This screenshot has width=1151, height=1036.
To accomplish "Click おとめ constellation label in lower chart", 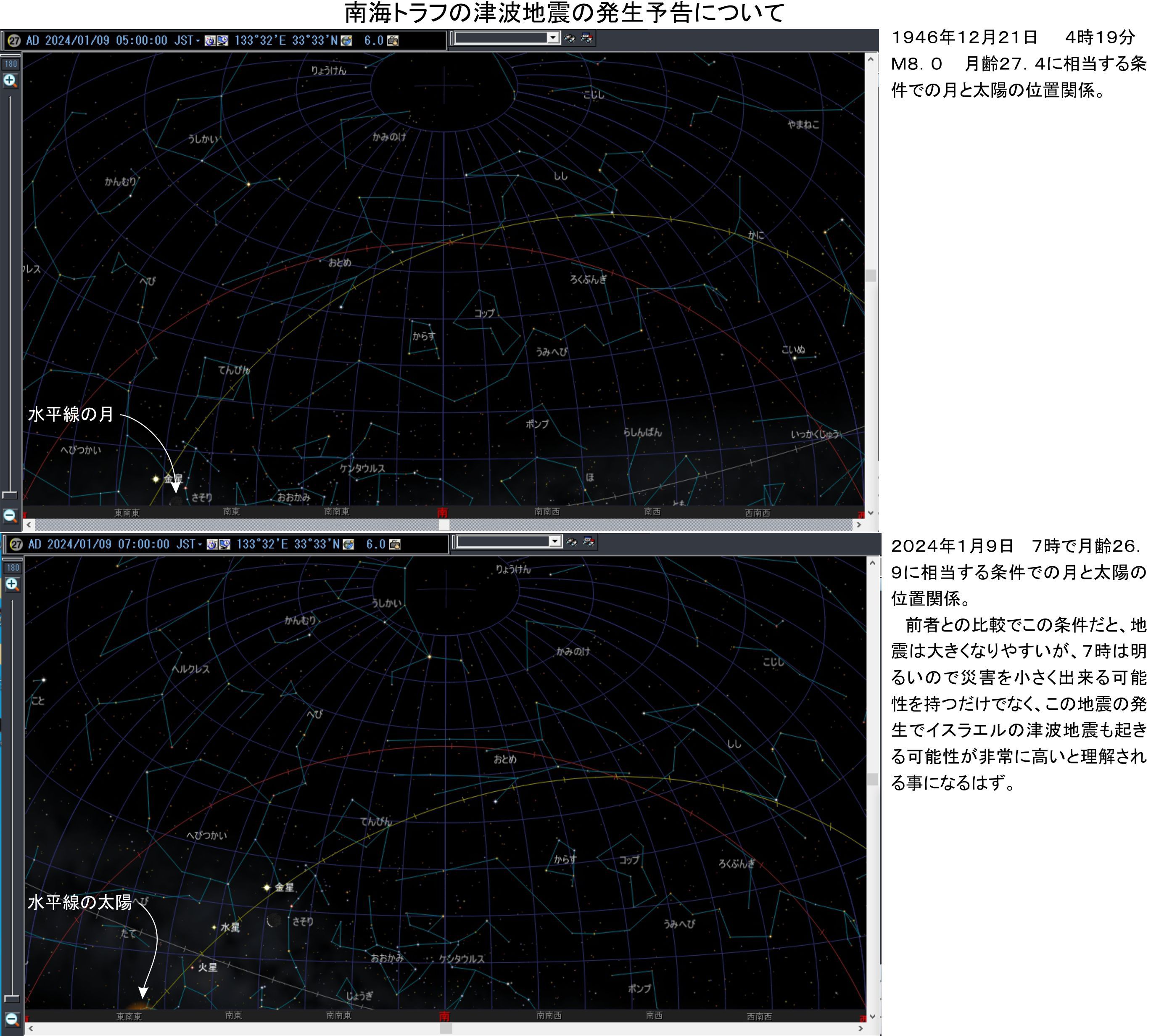I will [x=505, y=759].
